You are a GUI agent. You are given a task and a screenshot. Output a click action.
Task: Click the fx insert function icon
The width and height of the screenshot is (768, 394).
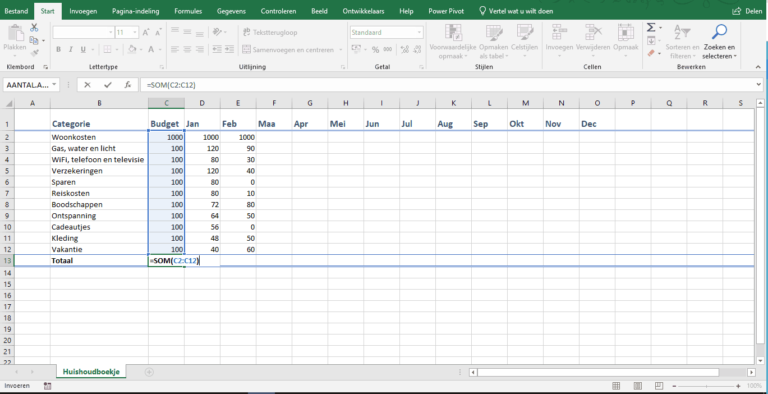[x=128, y=85]
